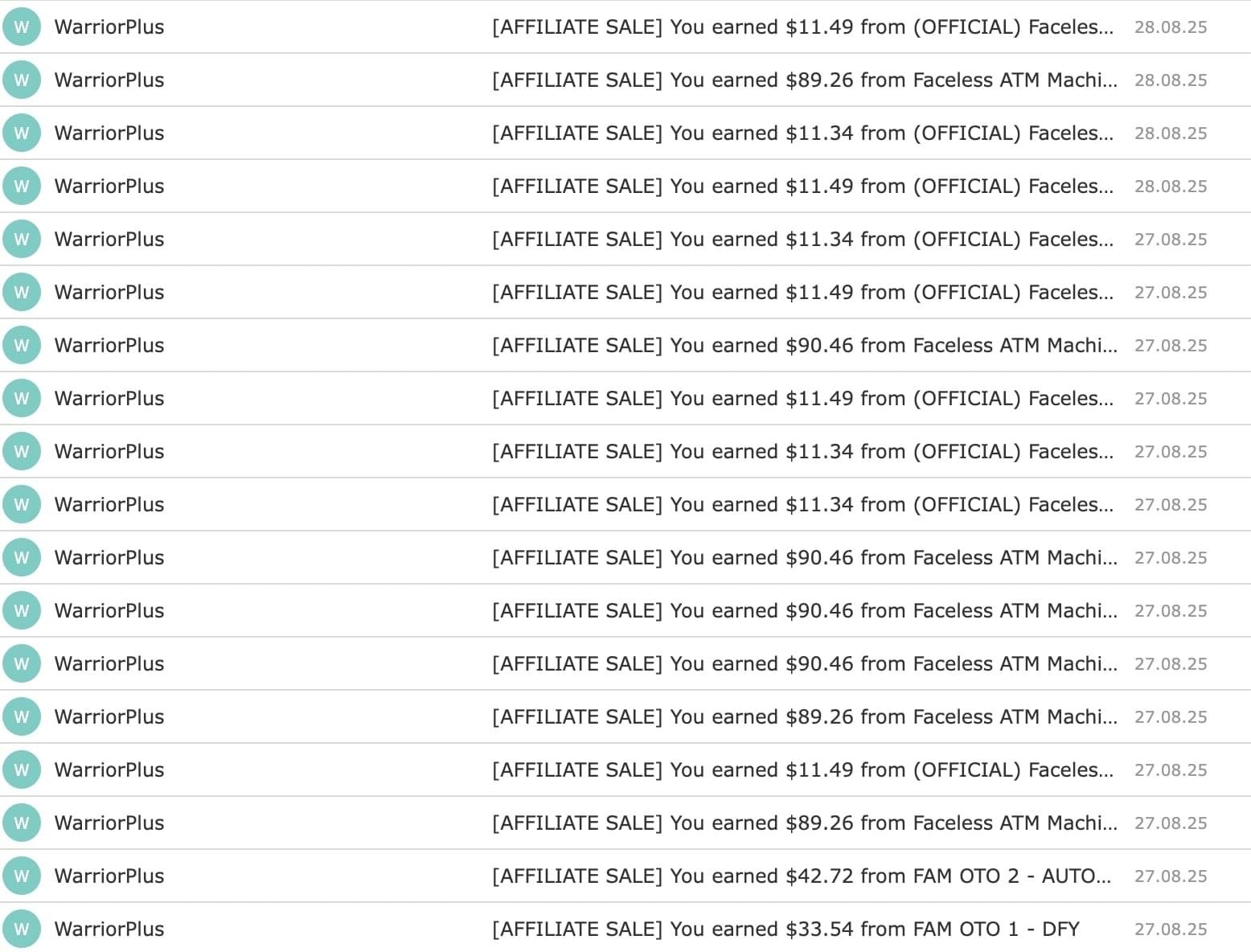Click the 27.08.25 date on the $33.54 email
This screenshot has height=952, width=1251.
[1171, 929]
